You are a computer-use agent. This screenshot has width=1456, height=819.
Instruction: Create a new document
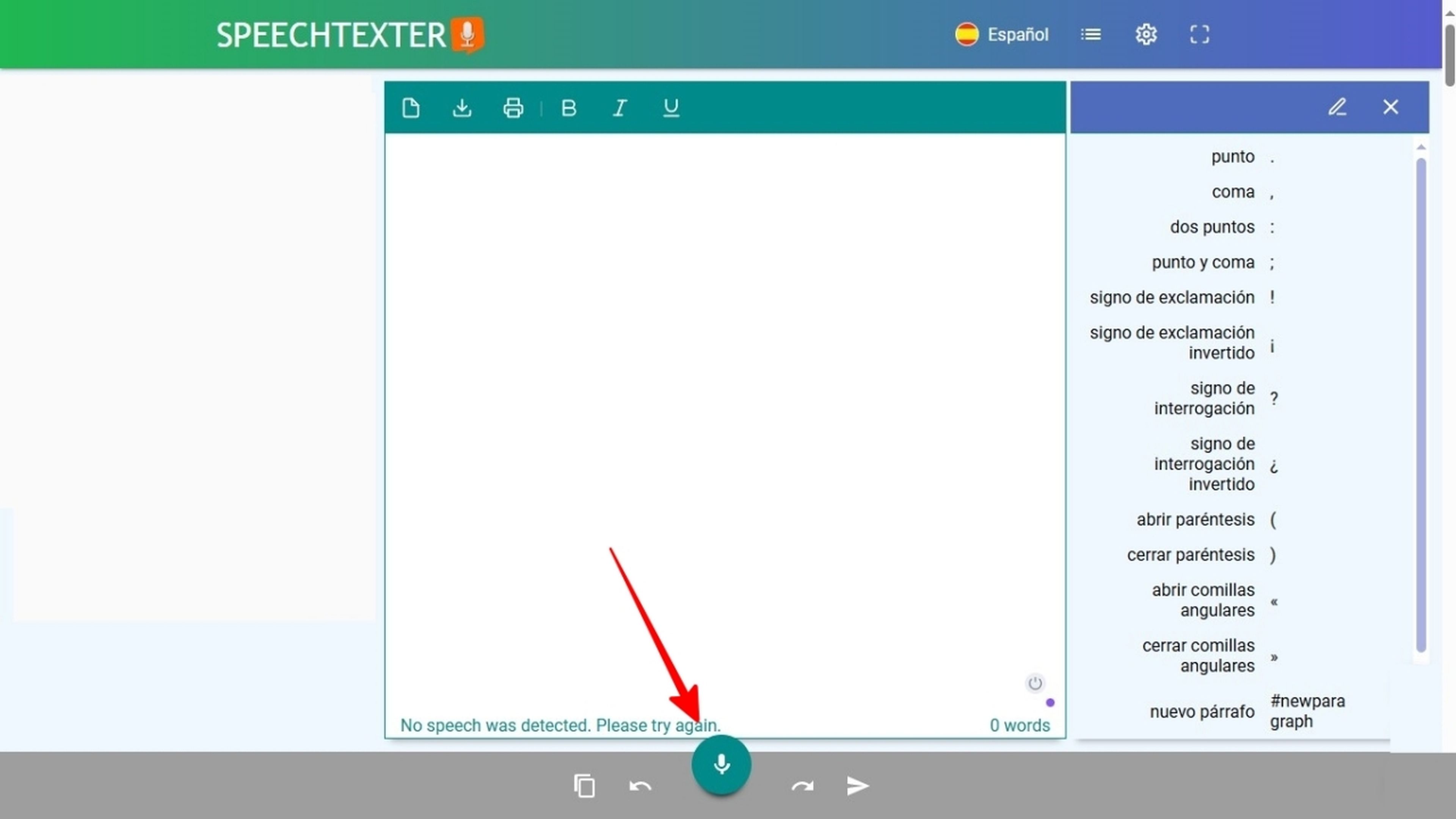[x=411, y=107]
